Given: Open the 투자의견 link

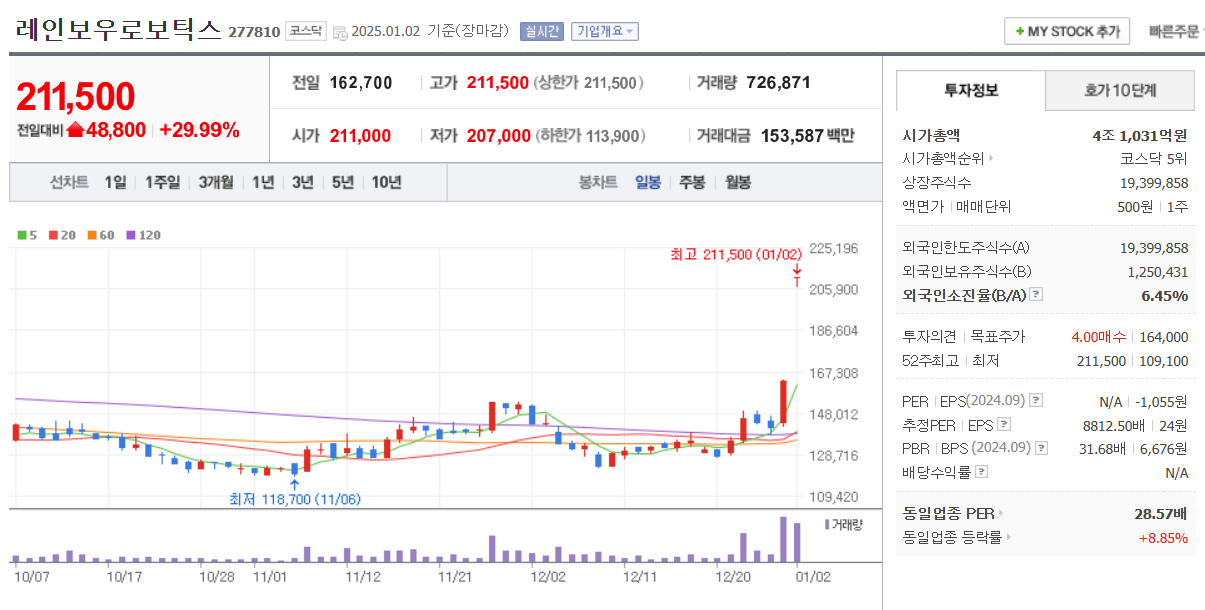Looking at the screenshot, I should point(929,337).
